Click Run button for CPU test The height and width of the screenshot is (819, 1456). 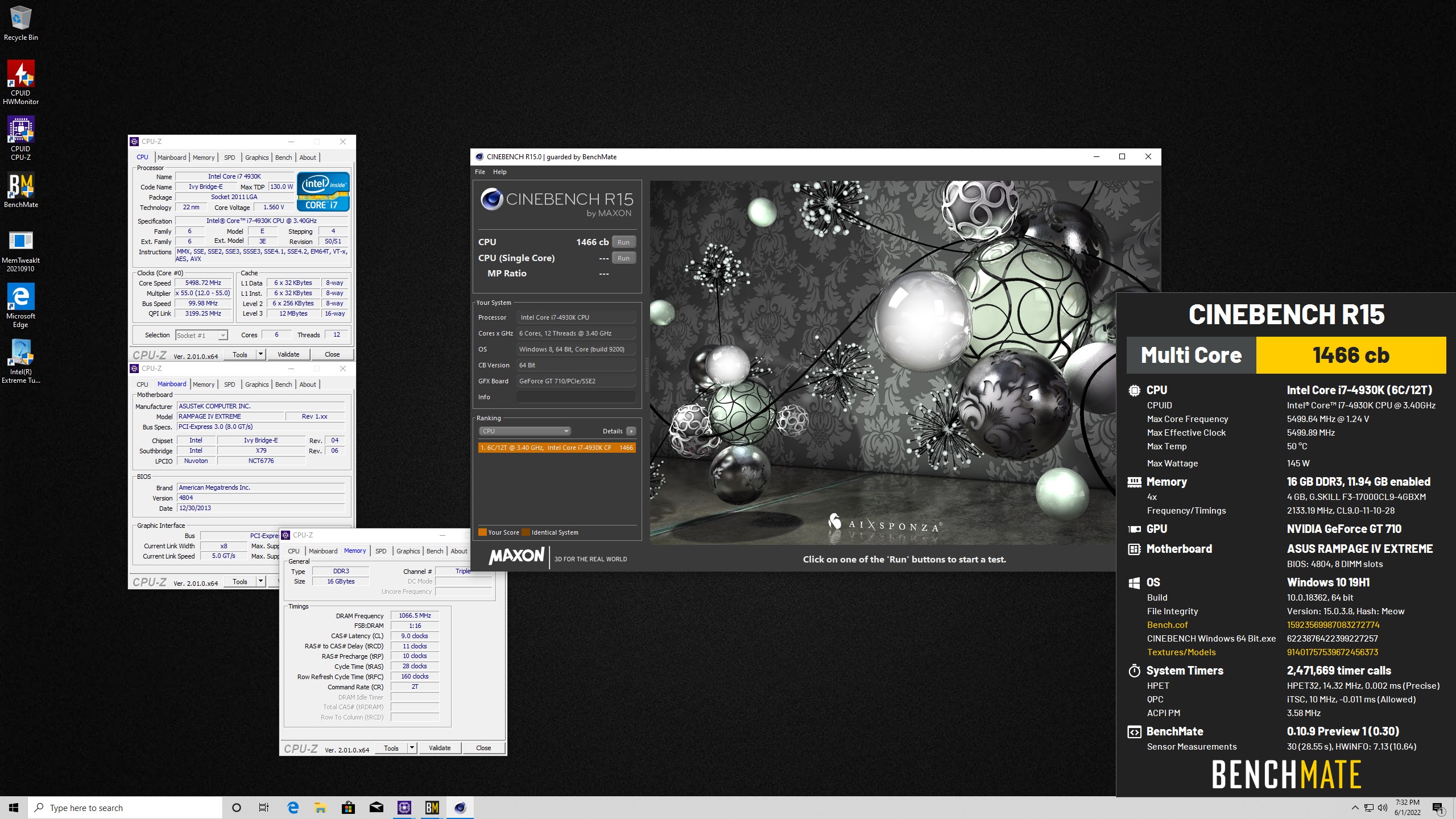coord(624,242)
